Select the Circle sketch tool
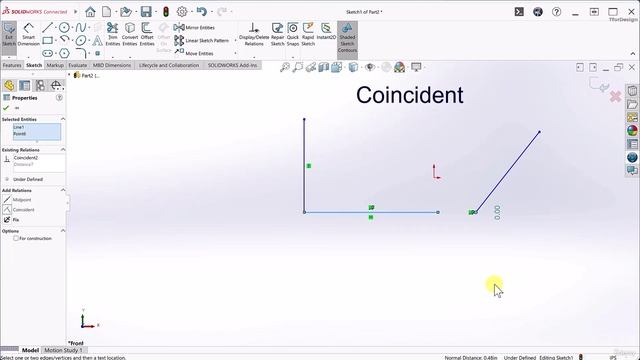Screen dimensions: 640x360 point(64,27)
